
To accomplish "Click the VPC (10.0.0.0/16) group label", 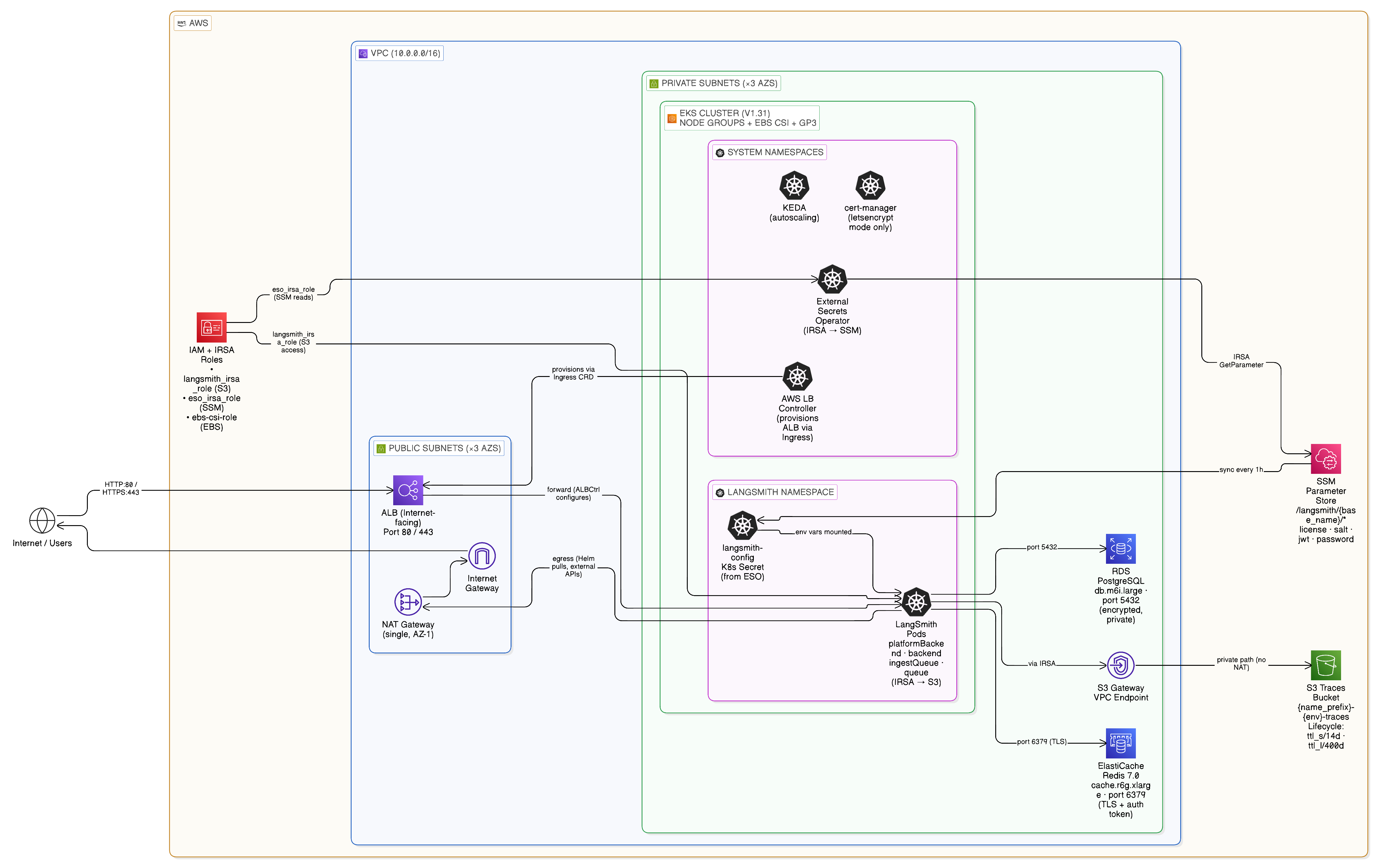I will [x=400, y=53].
